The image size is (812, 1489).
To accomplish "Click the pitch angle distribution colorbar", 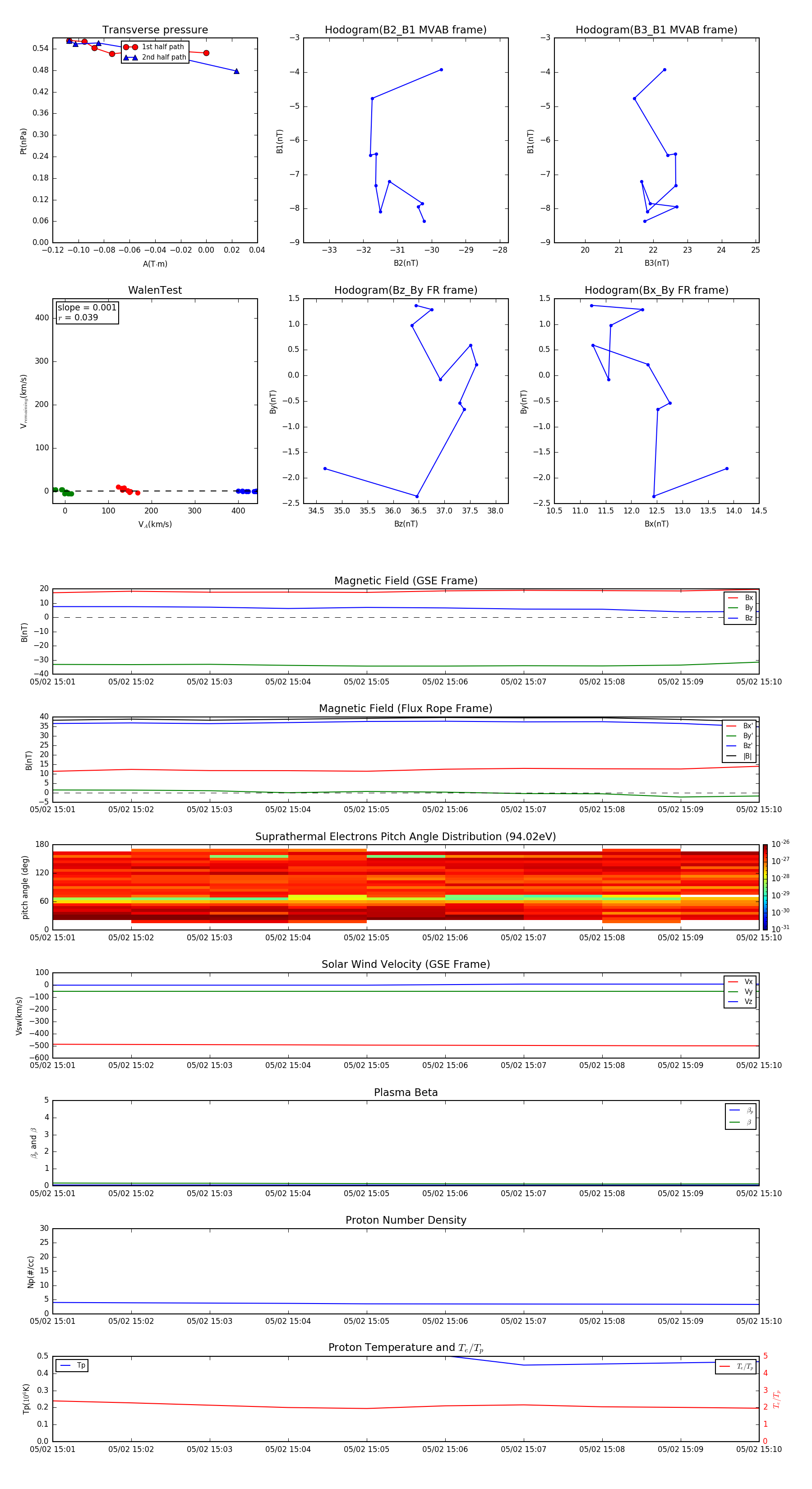I will [x=765, y=887].
